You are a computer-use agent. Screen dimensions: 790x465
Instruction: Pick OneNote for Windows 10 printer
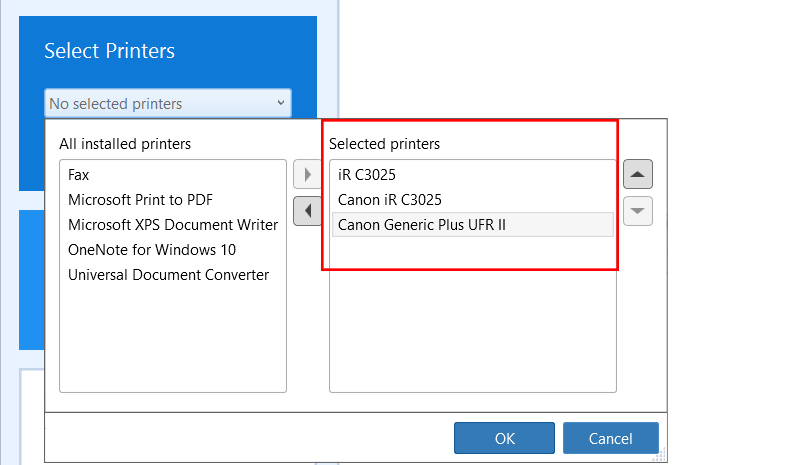[x=152, y=250]
